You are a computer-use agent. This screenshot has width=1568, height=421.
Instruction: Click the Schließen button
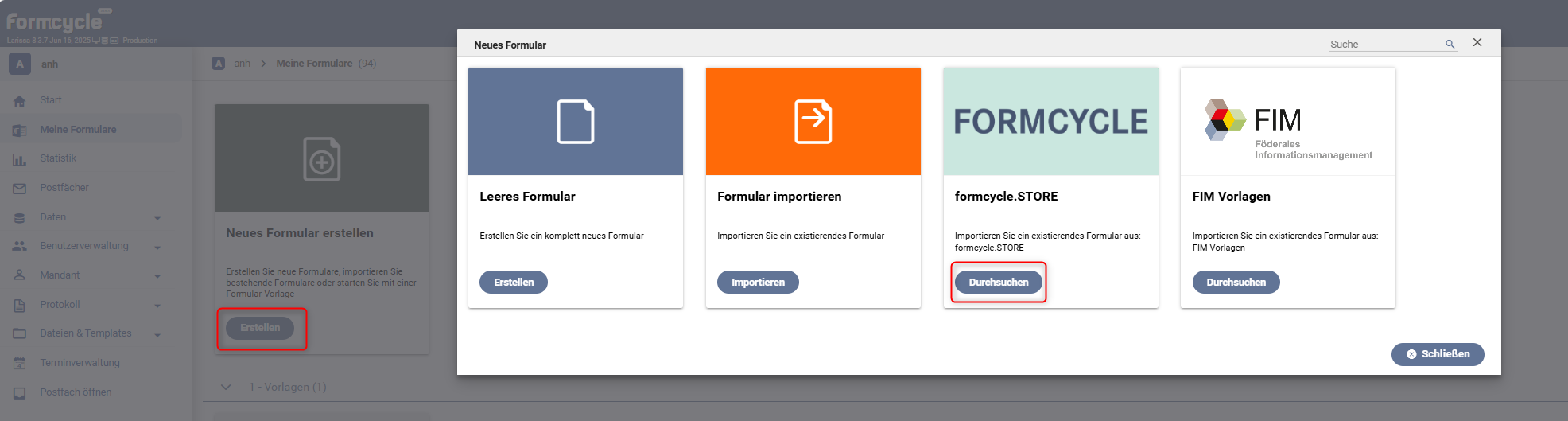coord(1438,354)
